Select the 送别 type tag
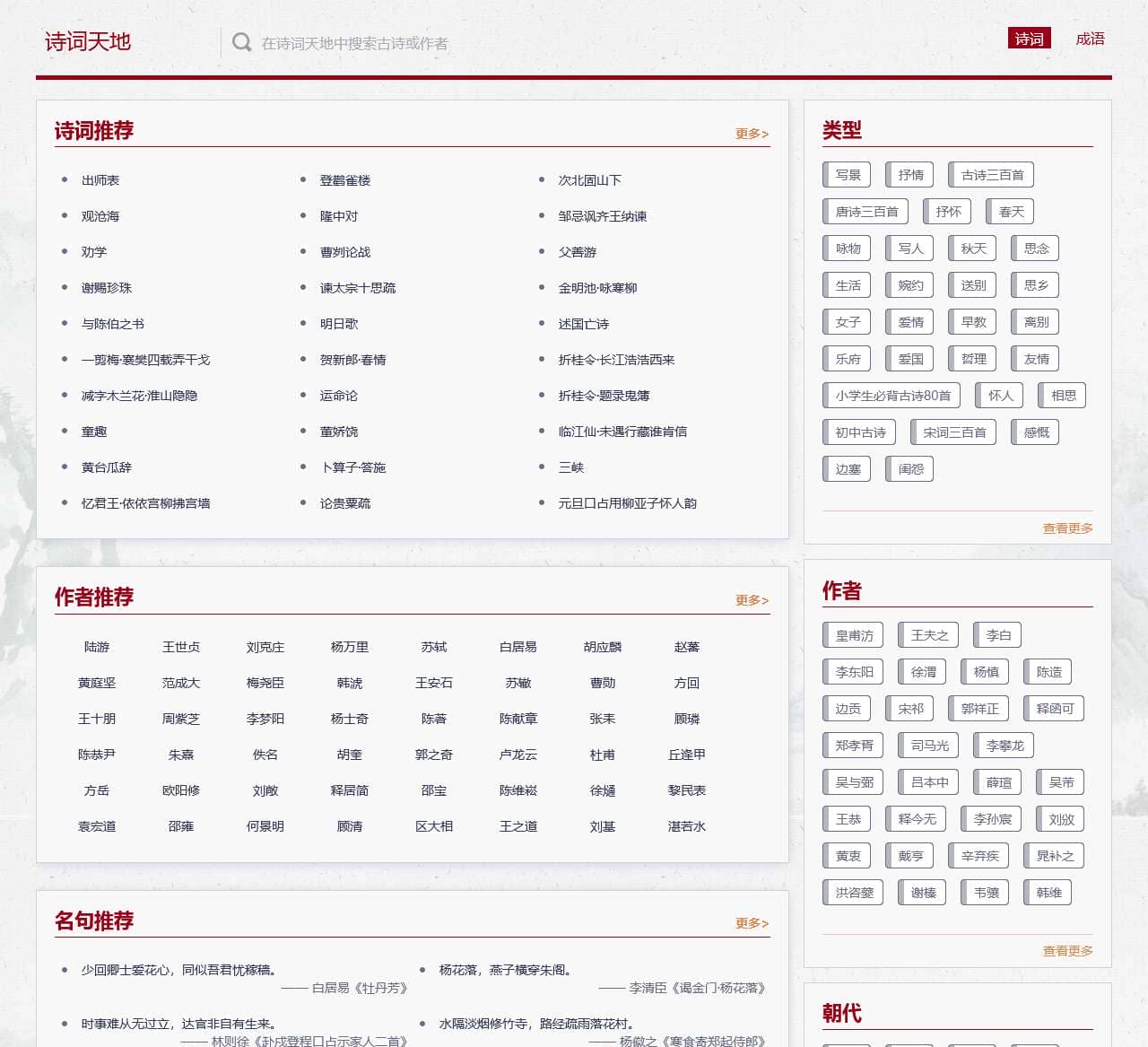This screenshot has width=1148, height=1047. (x=973, y=285)
